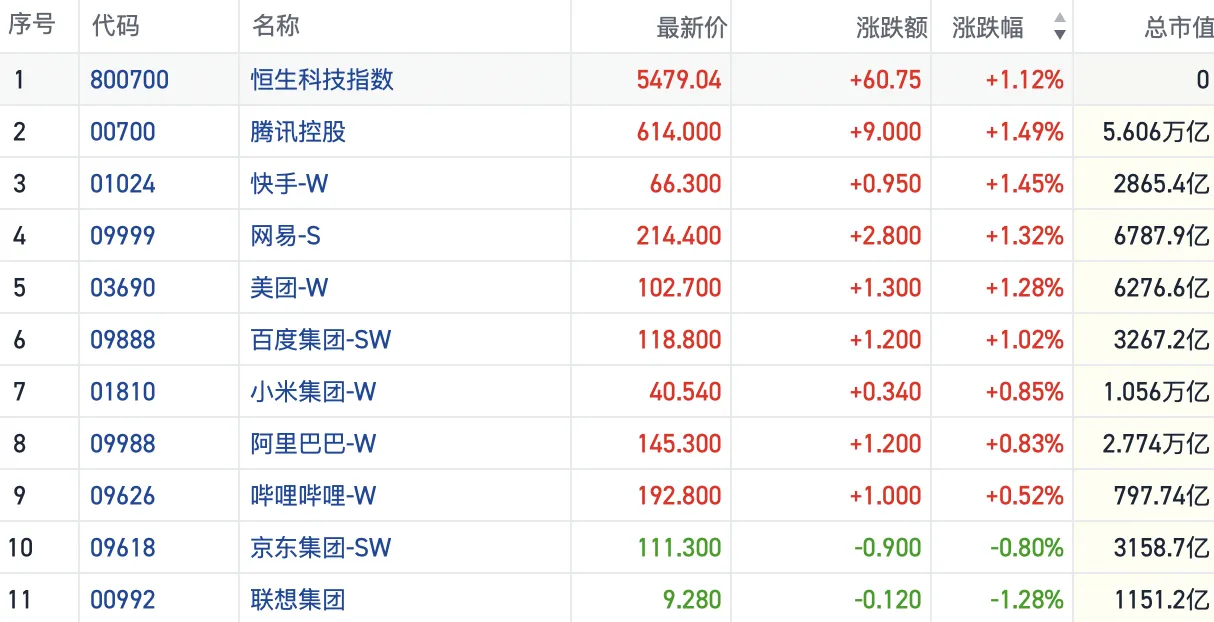Click 联想集团 stock name

(298, 600)
